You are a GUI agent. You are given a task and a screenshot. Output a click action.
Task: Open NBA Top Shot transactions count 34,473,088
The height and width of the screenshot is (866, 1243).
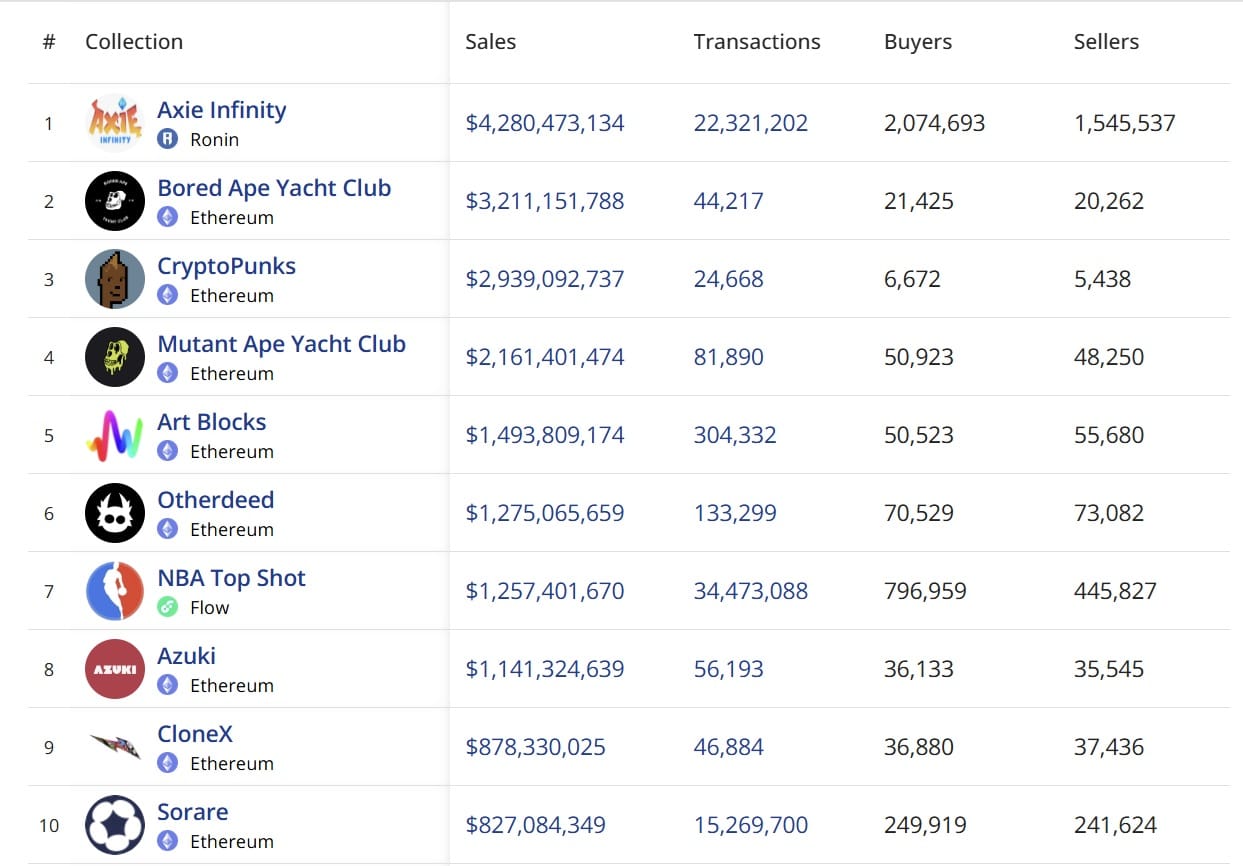point(750,591)
